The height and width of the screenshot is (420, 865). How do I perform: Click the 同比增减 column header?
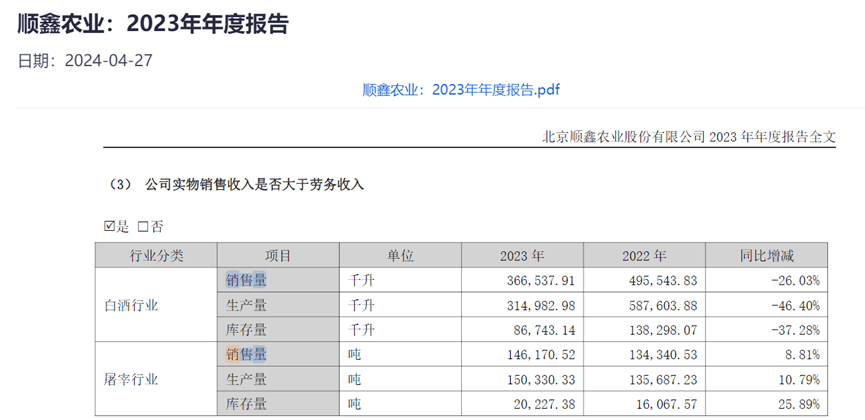click(x=766, y=256)
